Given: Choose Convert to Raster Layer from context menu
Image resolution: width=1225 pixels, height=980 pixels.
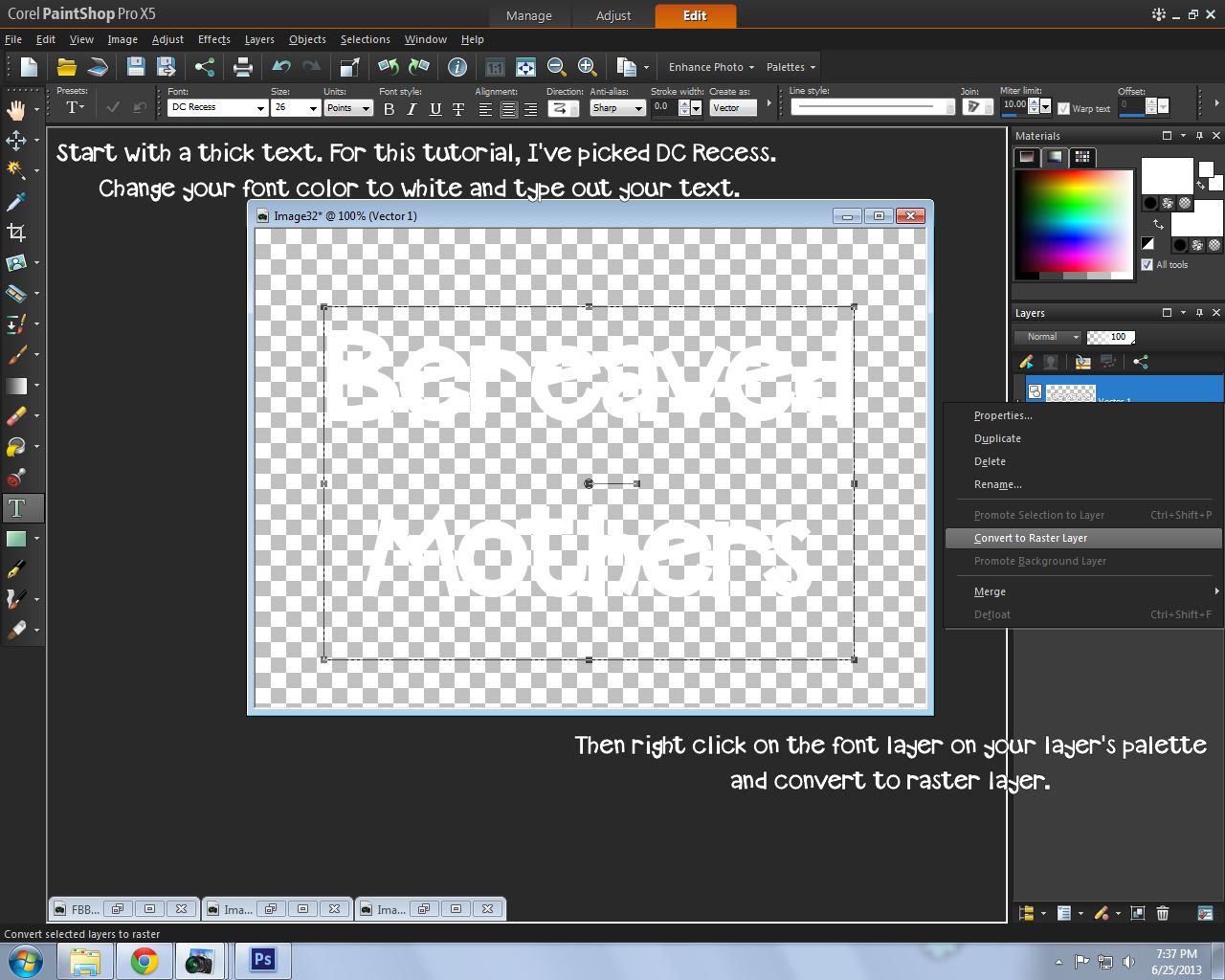Looking at the screenshot, I should tap(1031, 538).
